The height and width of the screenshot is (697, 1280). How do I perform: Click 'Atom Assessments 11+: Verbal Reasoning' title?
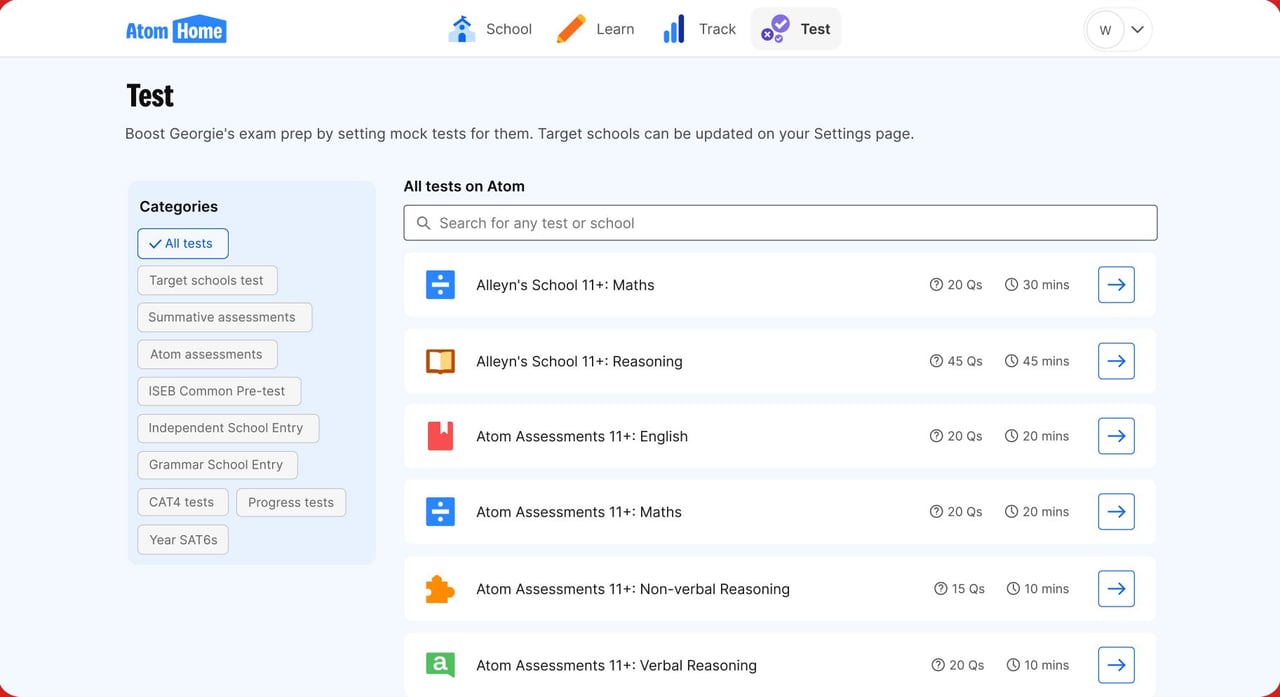pyautogui.click(x=616, y=665)
